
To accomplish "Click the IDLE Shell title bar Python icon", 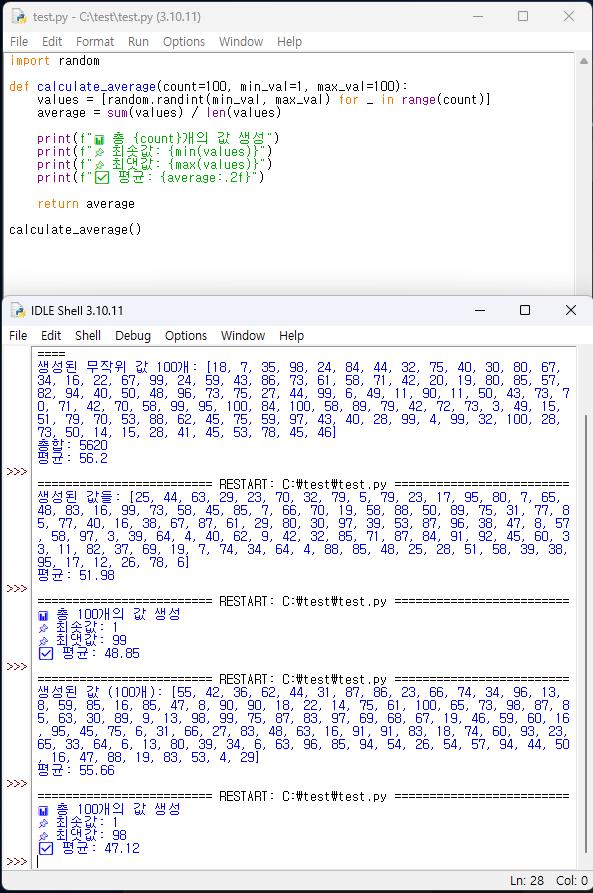I will pyautogui.click(x=18, y=310).
